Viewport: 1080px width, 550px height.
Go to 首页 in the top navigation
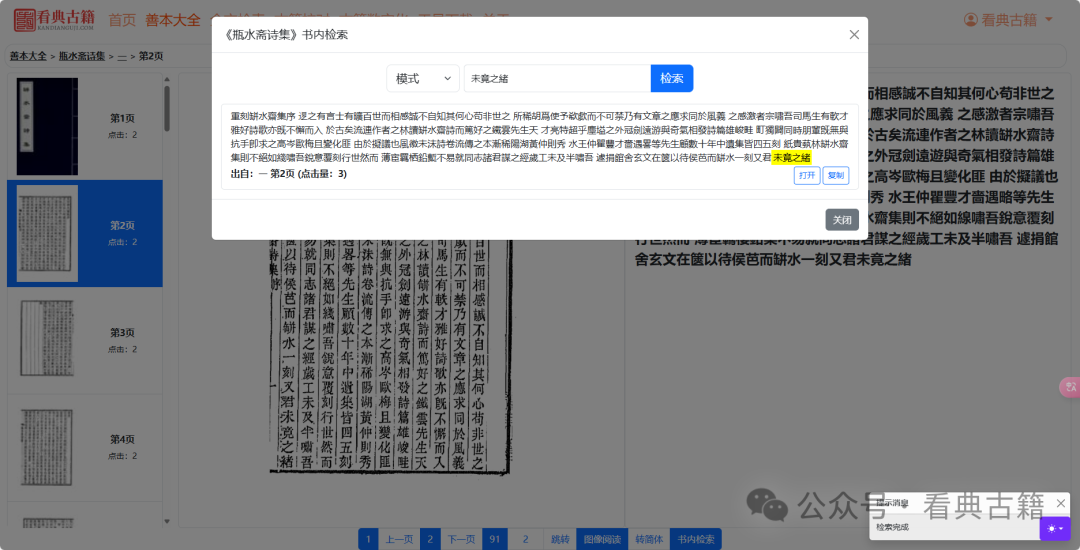pos(123,20)
